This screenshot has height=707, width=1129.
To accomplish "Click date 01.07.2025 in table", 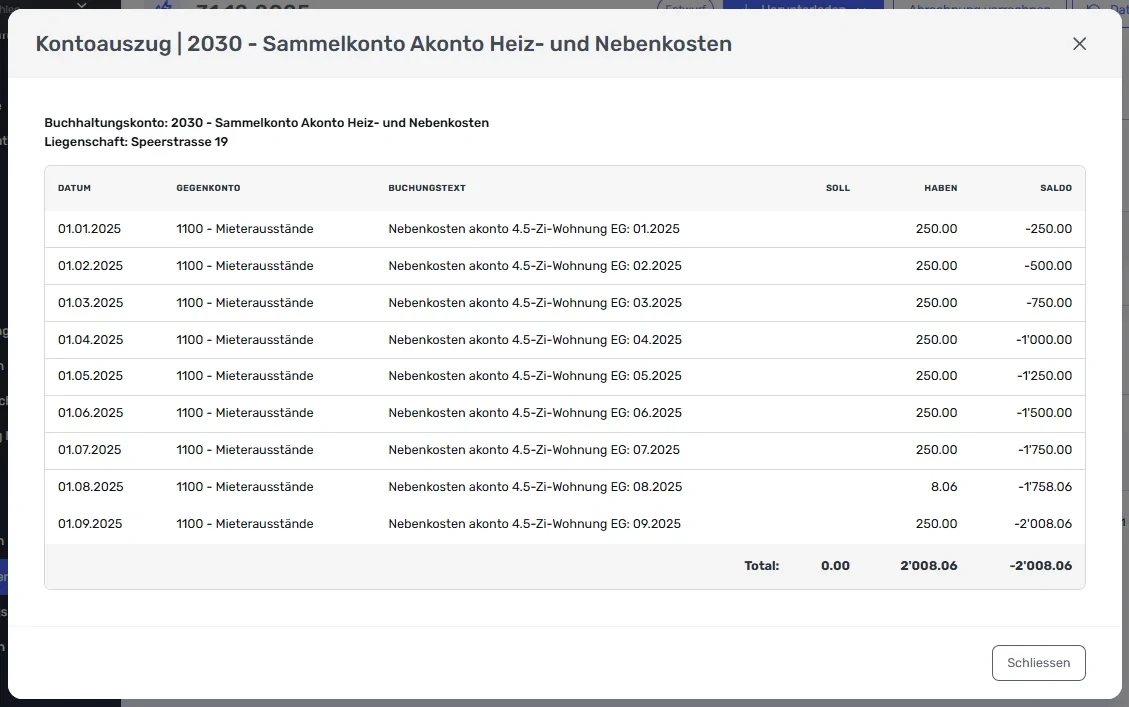I will pyautogui.click(x=89, y=450).
